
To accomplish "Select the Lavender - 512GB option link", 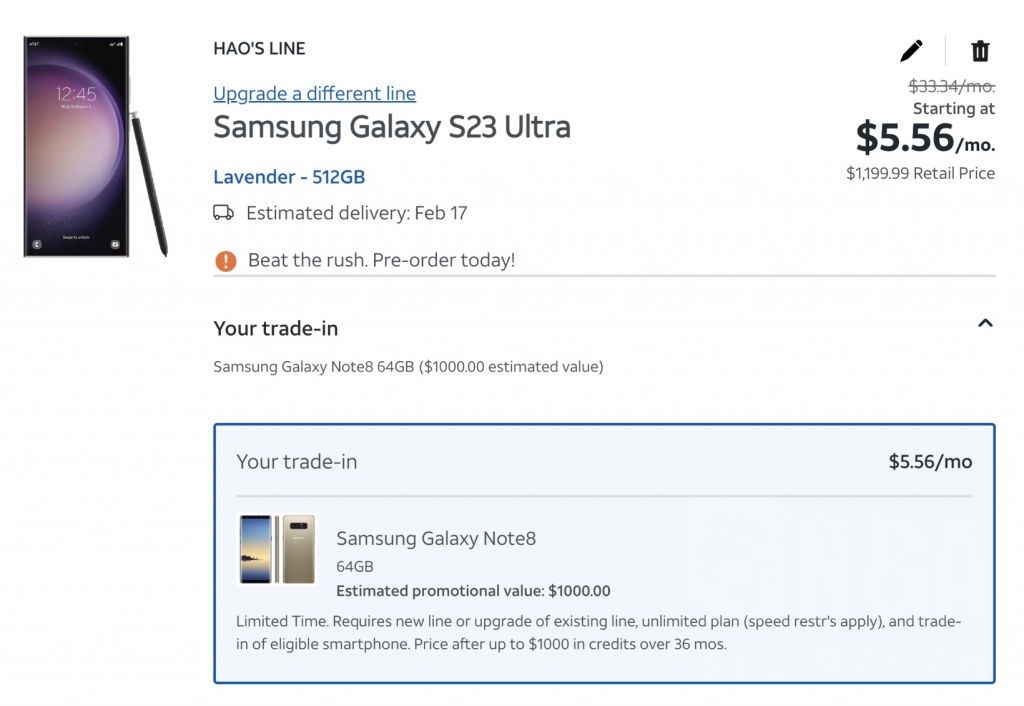I will click(x=289, y=177).
